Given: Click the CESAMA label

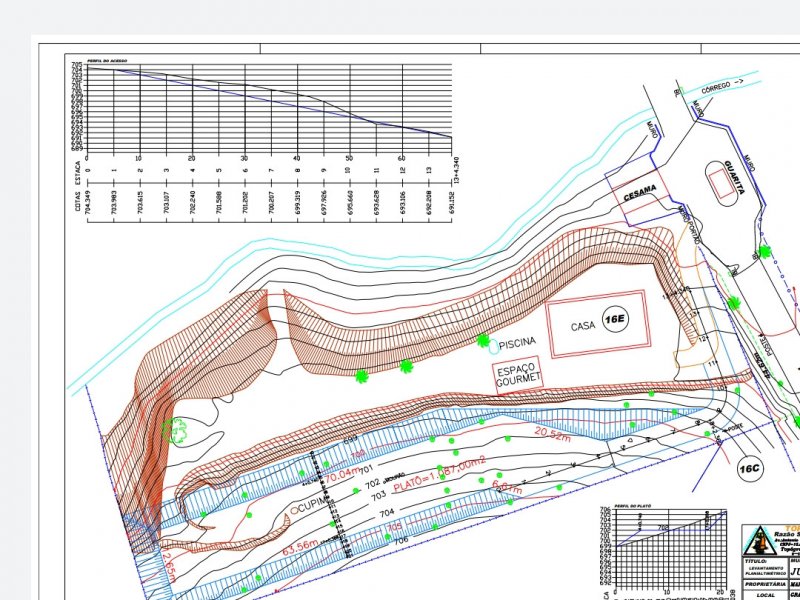Looking at the screenshot, I should pyautogui.click(x=640, y=192).
